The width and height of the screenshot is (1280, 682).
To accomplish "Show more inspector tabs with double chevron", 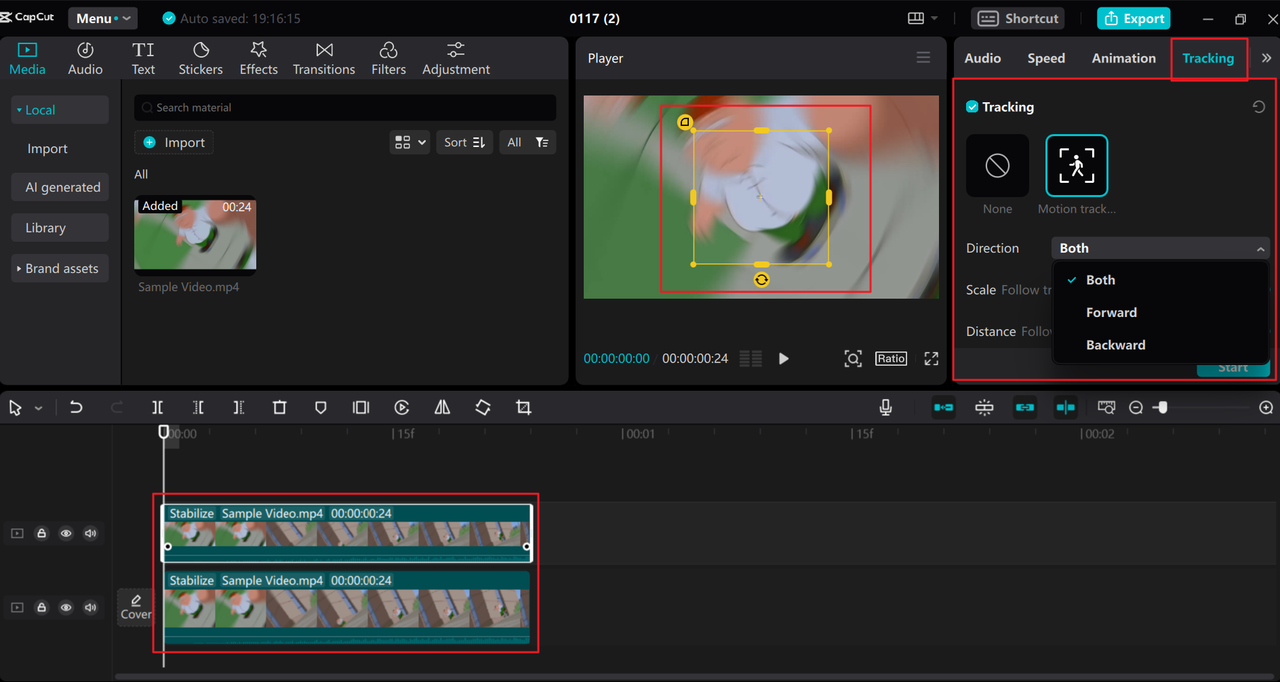I will (x=1266, y=58).
